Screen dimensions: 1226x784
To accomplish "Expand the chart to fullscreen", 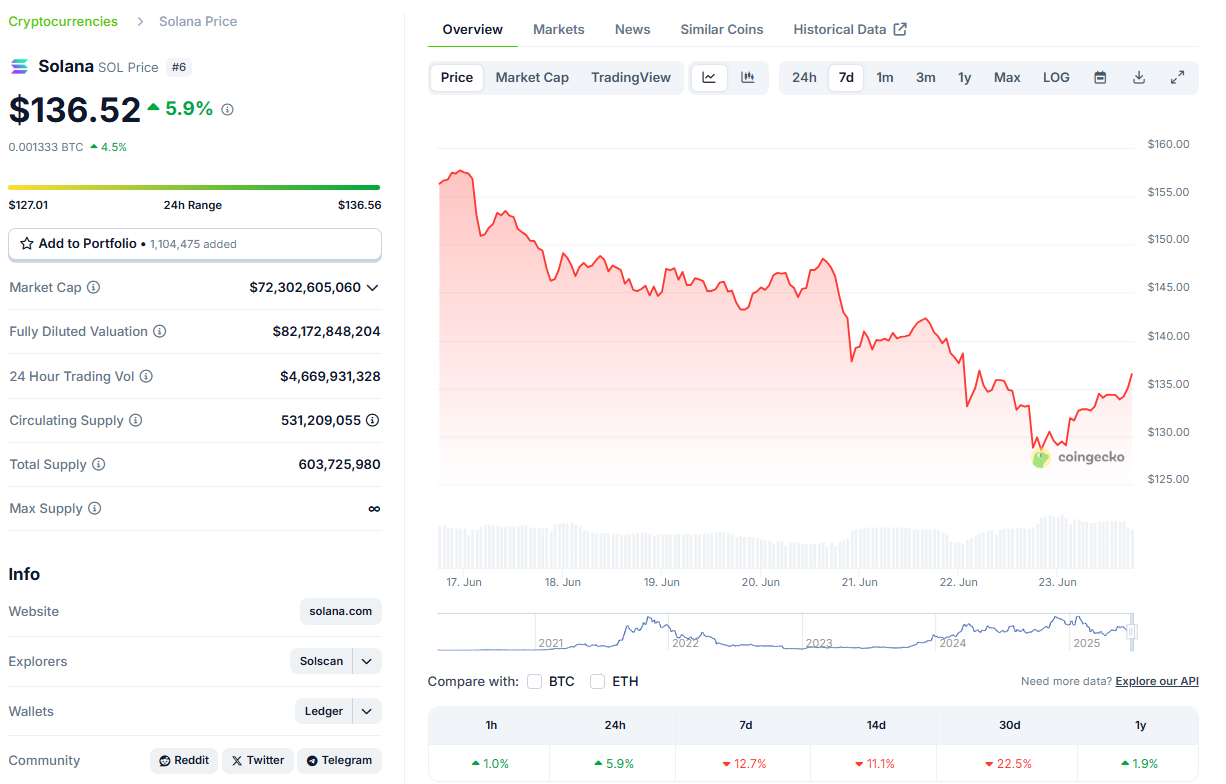I will point(1177,78).
